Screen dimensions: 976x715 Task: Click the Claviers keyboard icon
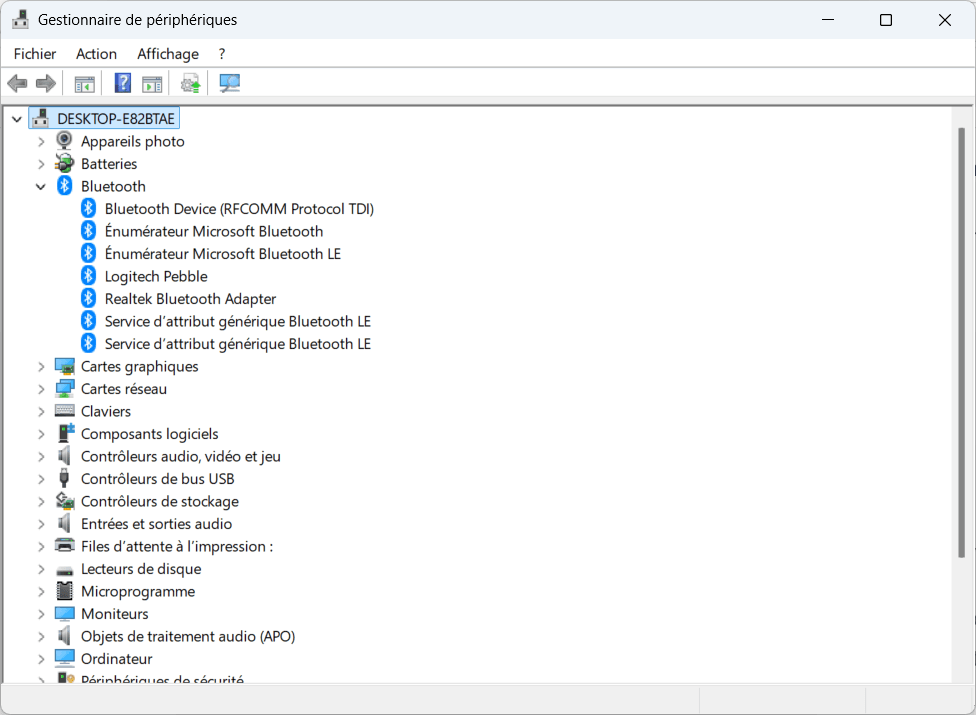[x=64, y=411]
